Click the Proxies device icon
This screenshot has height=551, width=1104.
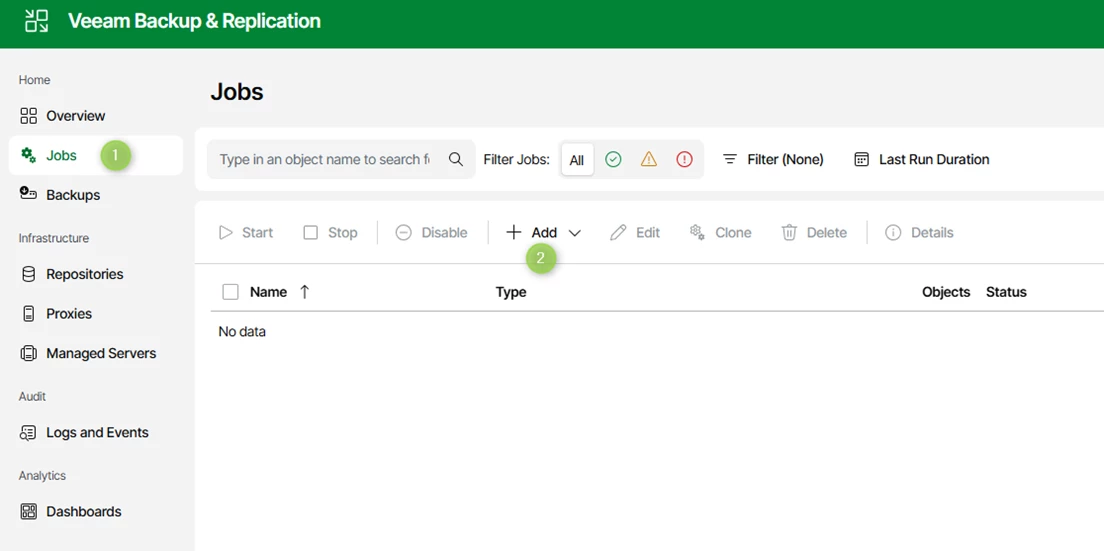[x=28, y=314]
